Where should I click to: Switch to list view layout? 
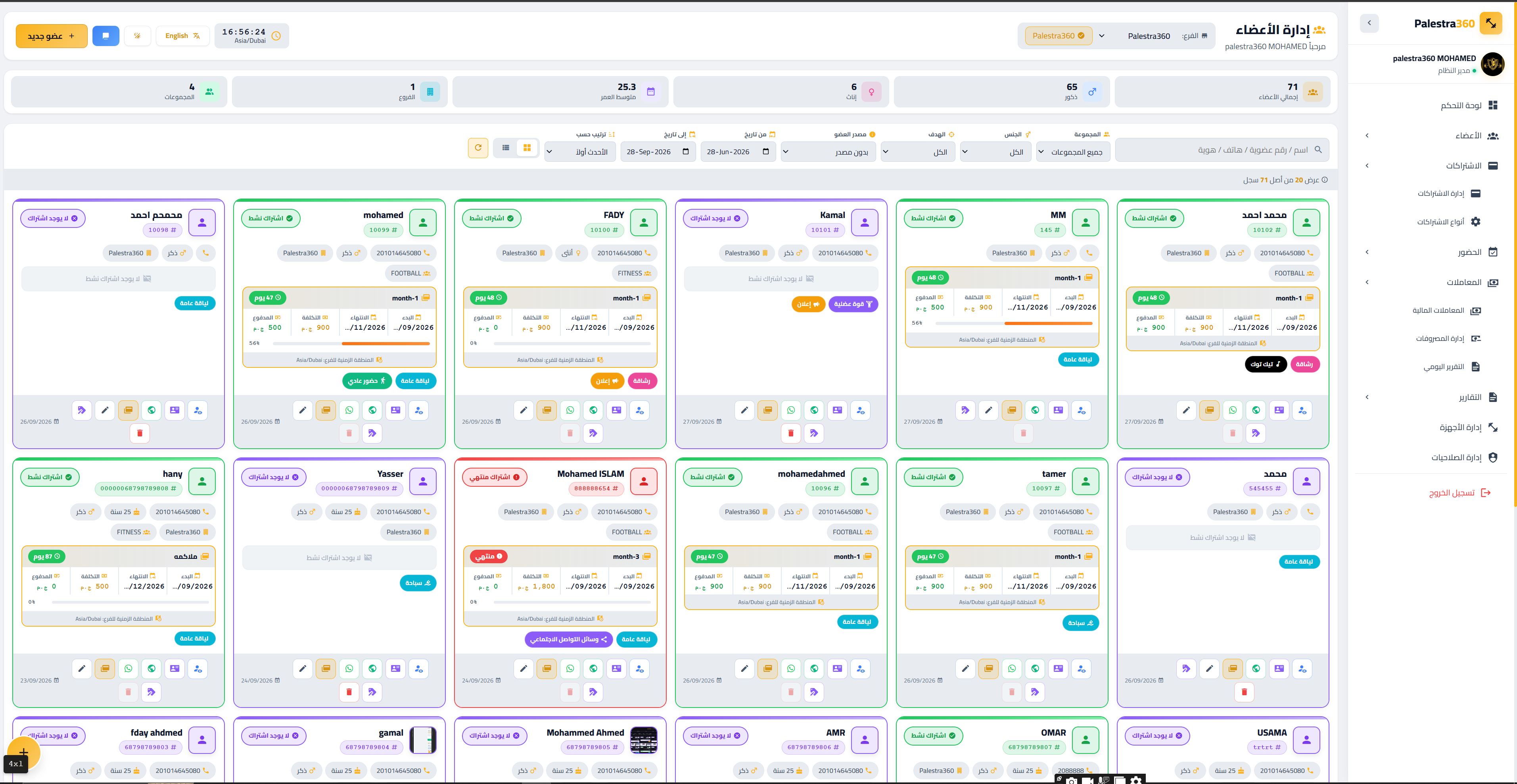click(505, 148)
